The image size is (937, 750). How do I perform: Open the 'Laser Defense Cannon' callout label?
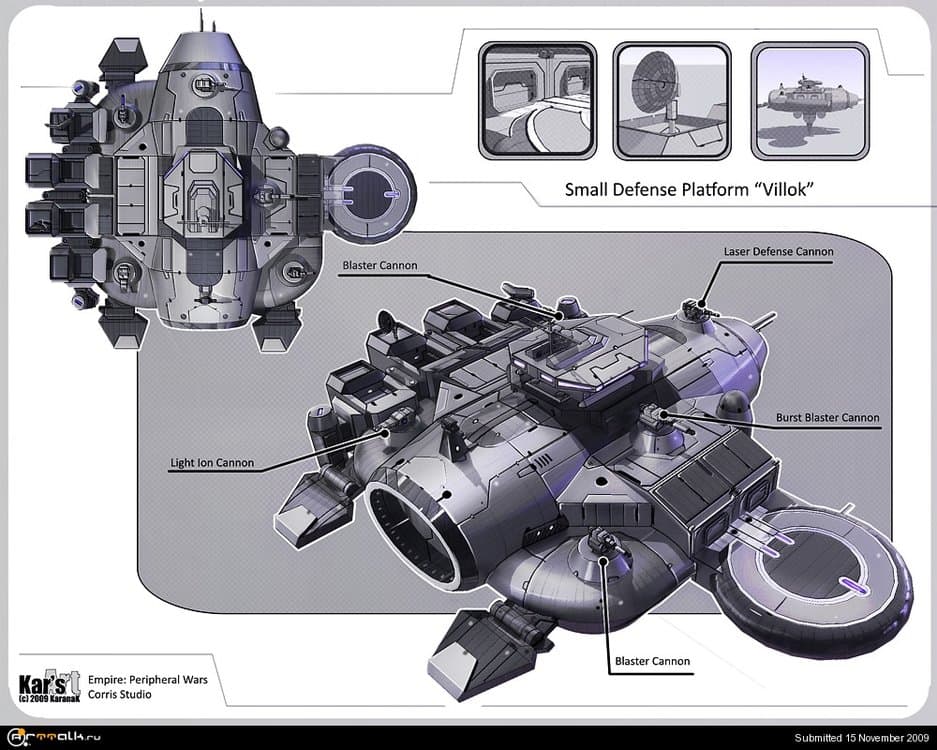click(x=778, y=252)
